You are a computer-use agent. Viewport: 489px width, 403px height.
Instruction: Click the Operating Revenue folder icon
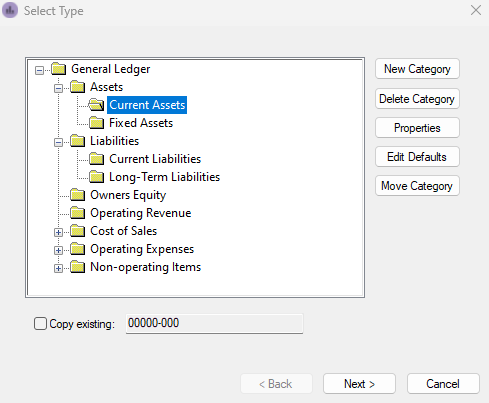point(78,213)
